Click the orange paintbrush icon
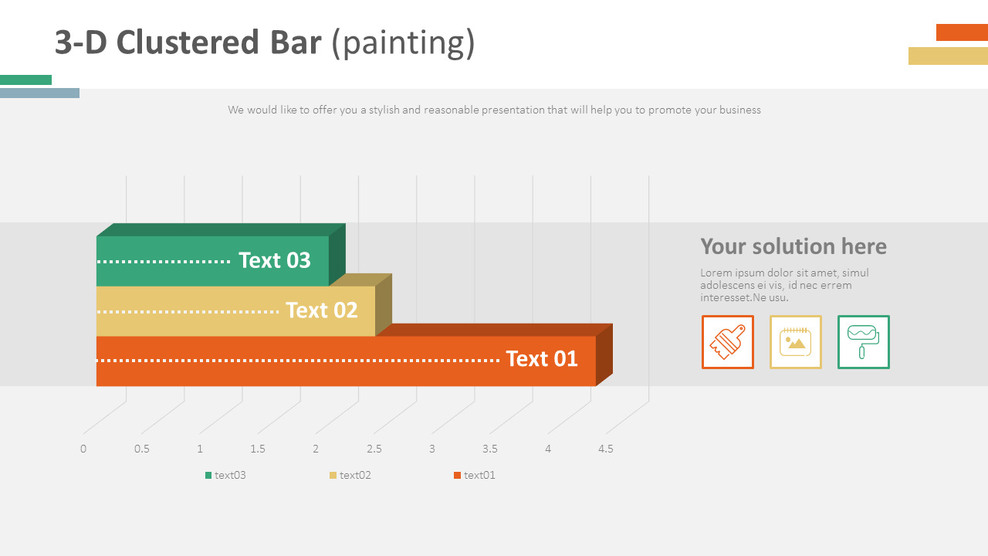 [728, 342]
